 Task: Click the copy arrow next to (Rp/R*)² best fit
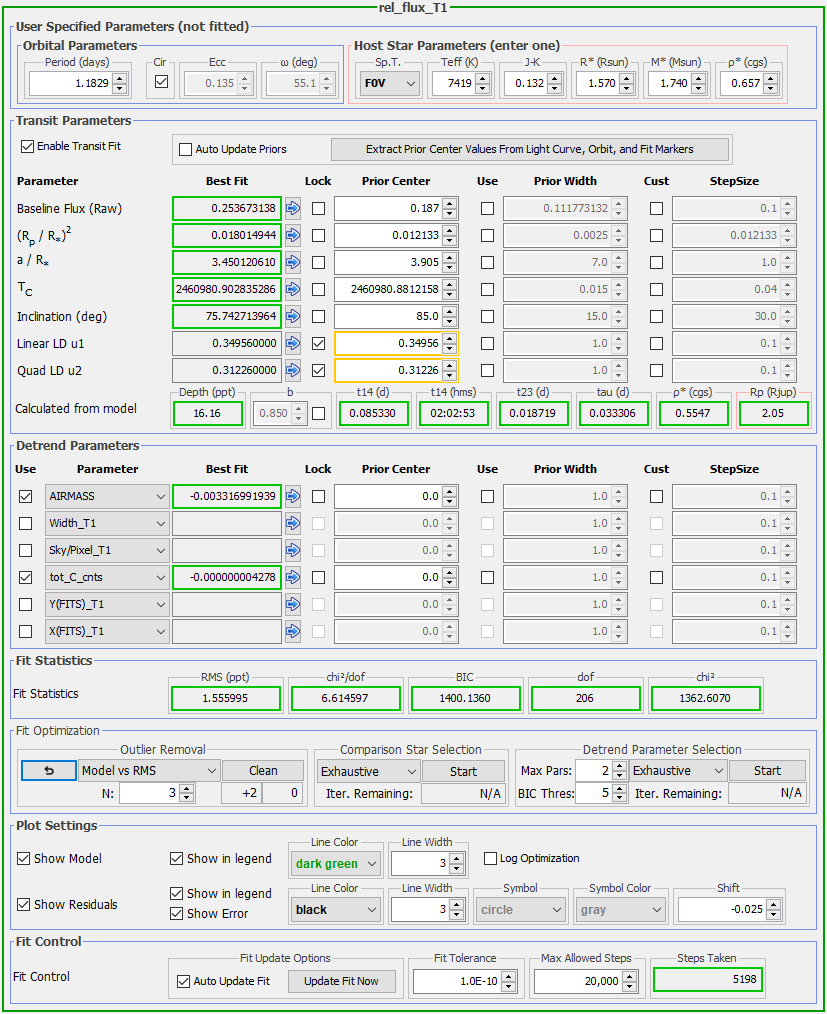(293, 236)
